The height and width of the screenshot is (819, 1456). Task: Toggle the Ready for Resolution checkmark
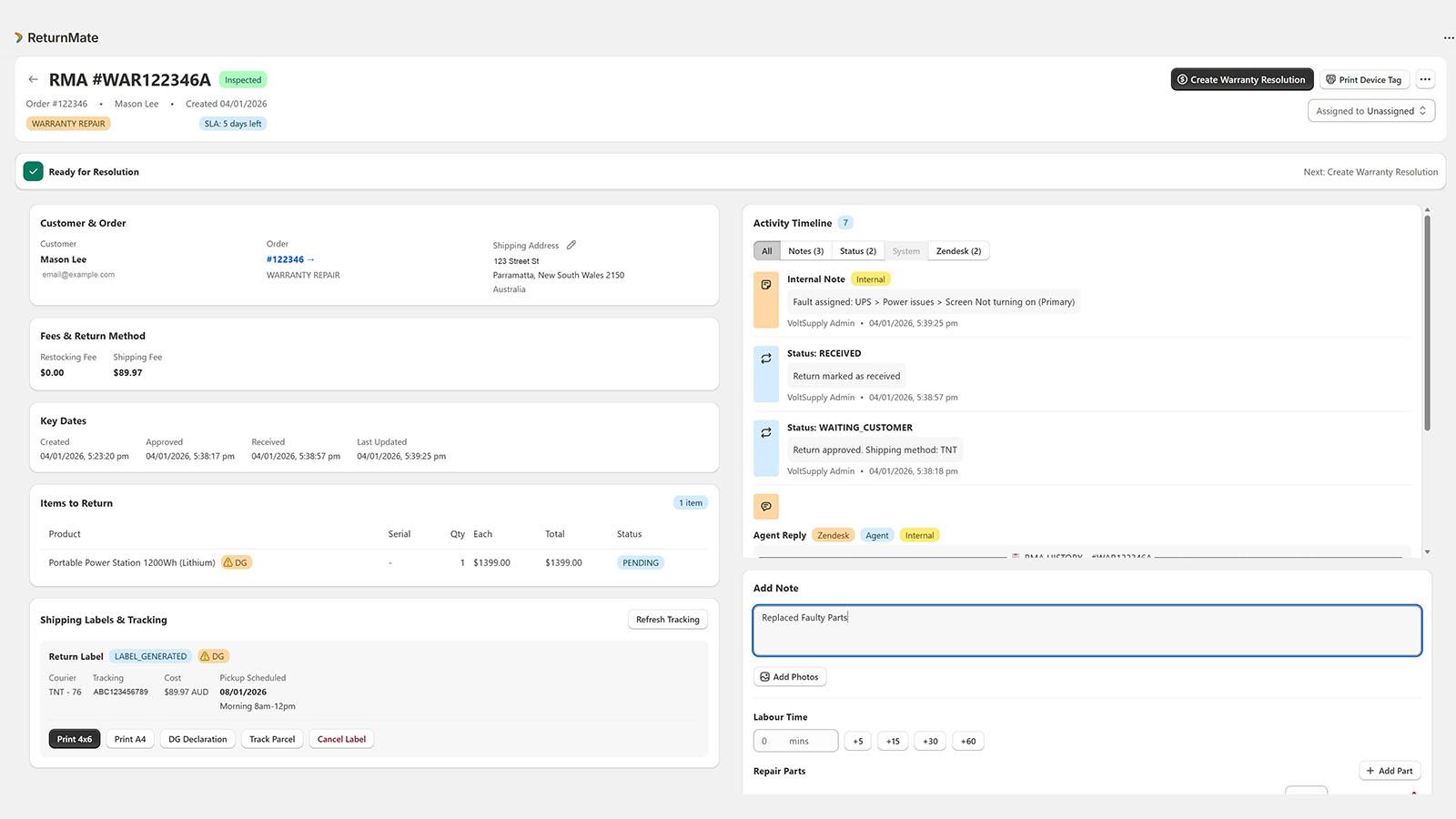click(34, 171)
